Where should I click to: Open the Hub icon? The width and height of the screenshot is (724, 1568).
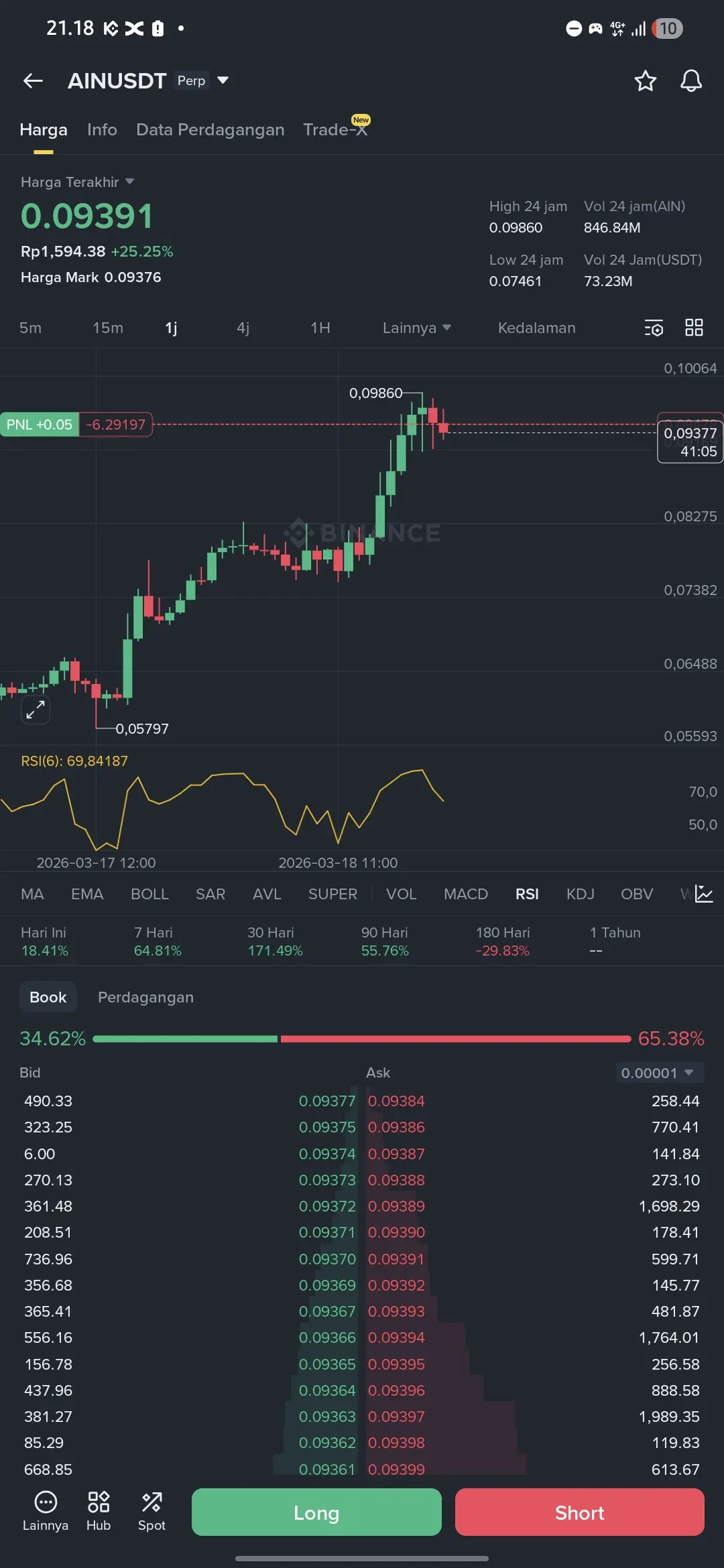tap(99, 1511)
